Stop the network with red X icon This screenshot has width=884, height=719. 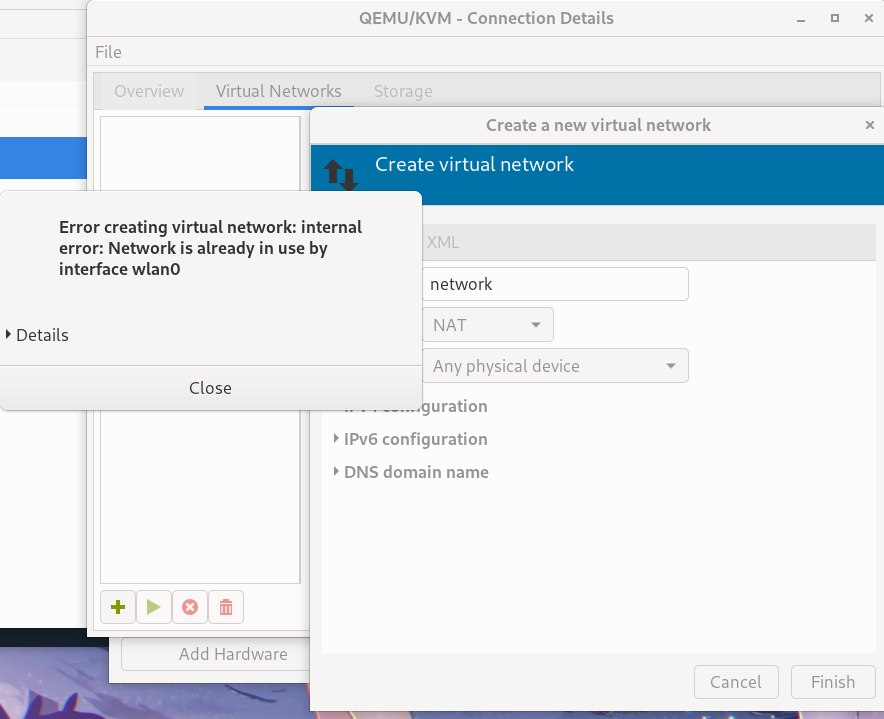point(190,607)
